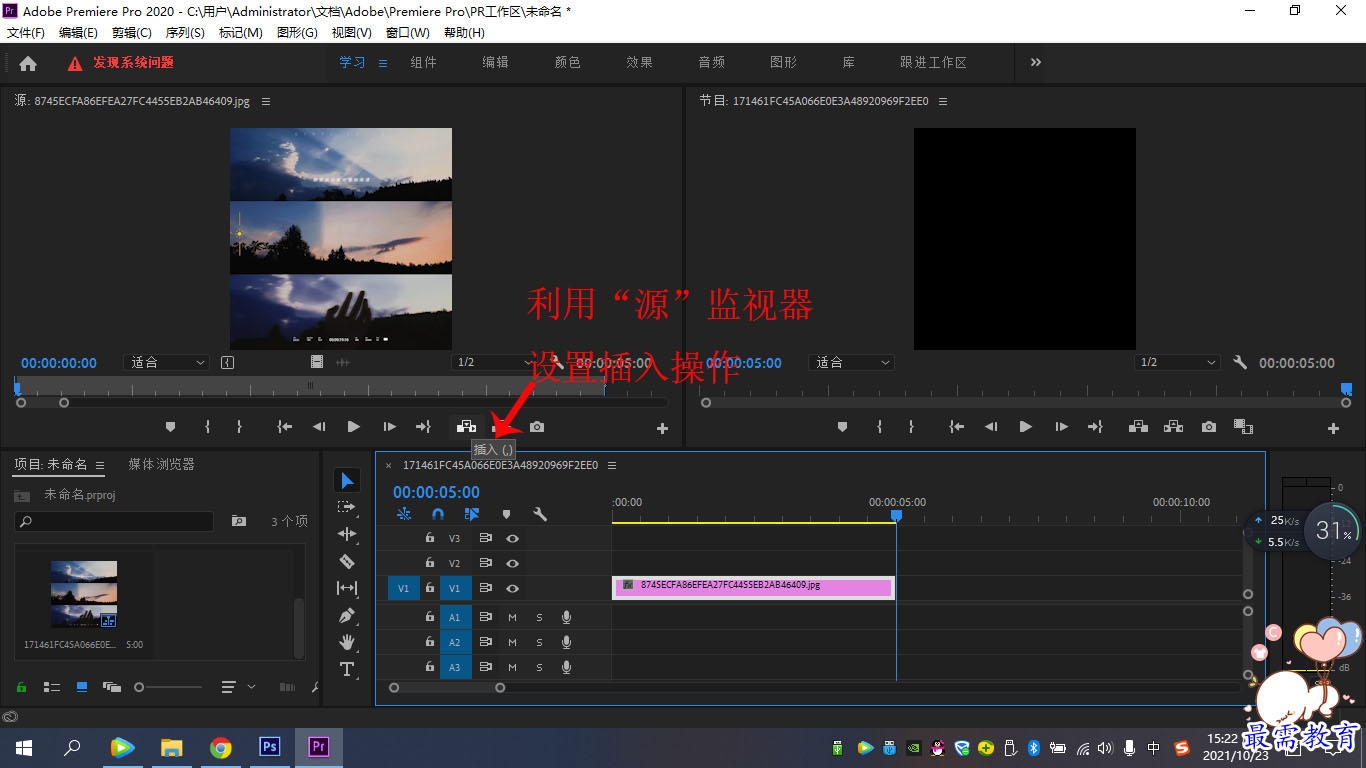Click the Insert button in Source monitor
This screenshot has width=1366, height=768.
467,427
